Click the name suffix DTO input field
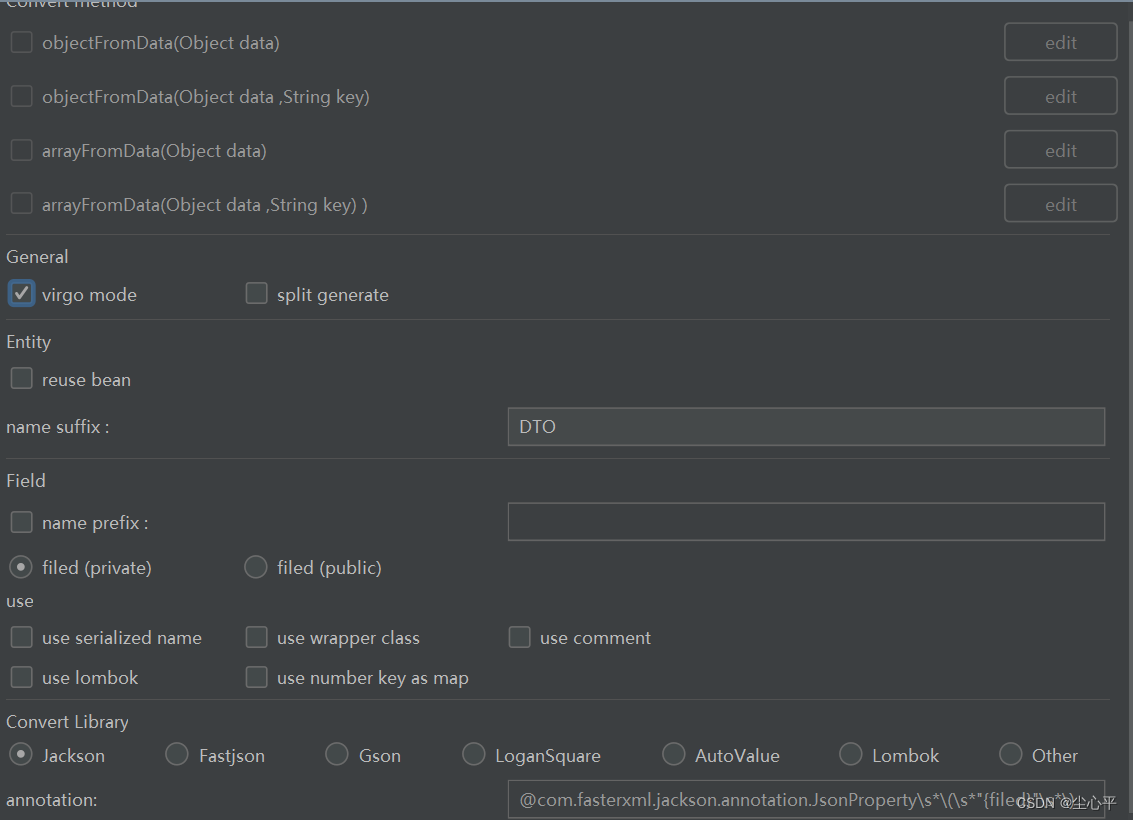This screenshot has height=820, width=1133. click(x=805, y=426)
